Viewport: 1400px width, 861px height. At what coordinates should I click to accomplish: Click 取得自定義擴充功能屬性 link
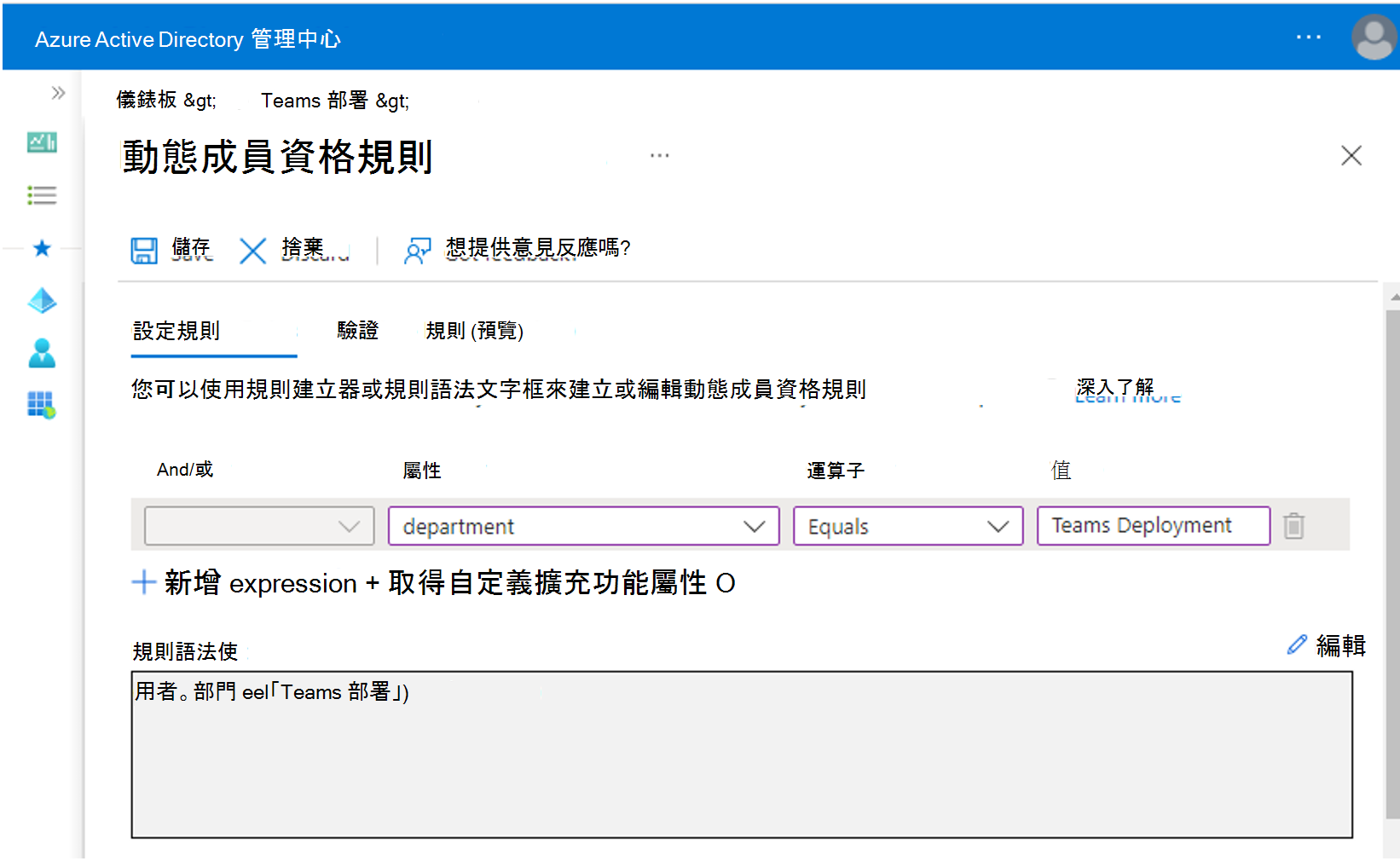pyautogui.click(x=547, y=583)
